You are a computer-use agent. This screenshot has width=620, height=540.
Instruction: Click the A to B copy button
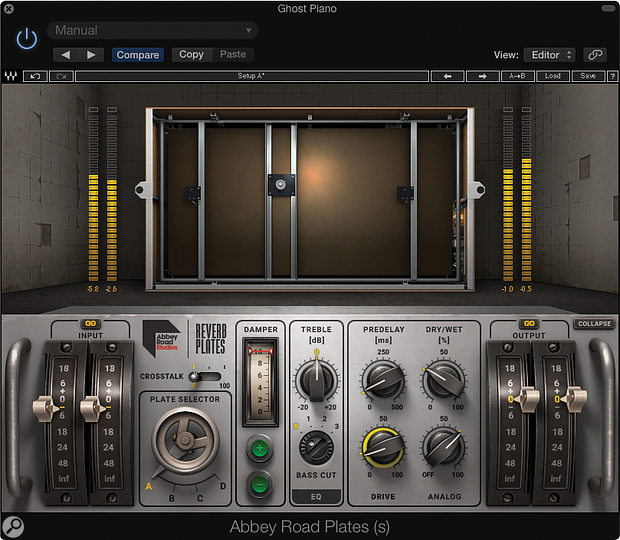click(518, 76)
